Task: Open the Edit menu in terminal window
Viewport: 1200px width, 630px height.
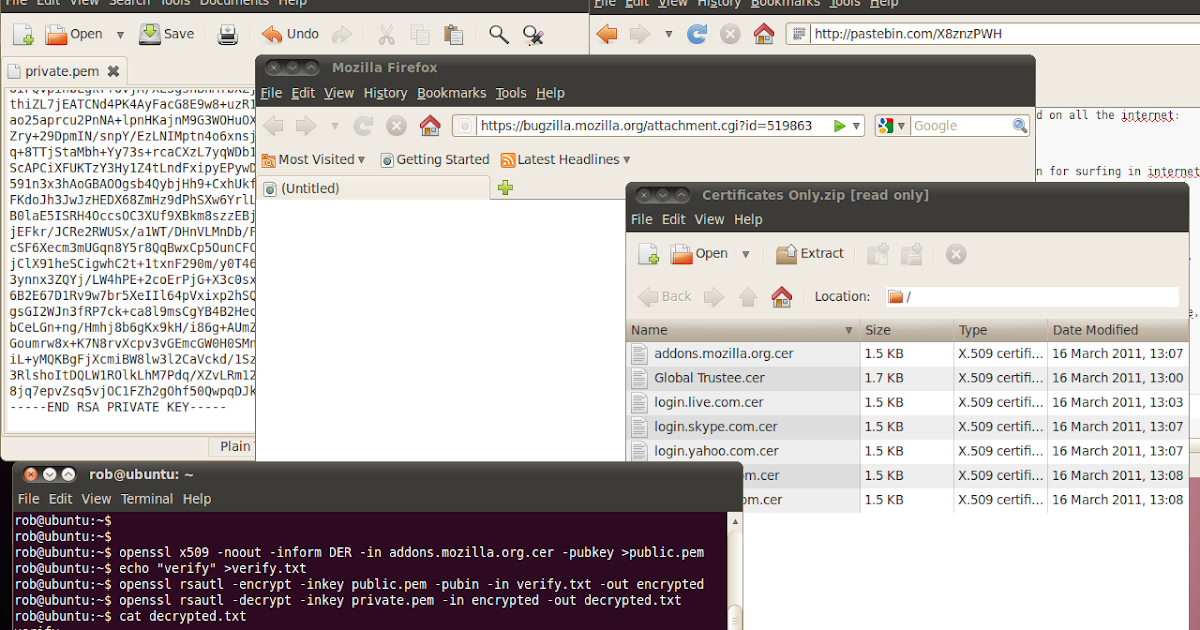Action: click(x=61, y=499)
